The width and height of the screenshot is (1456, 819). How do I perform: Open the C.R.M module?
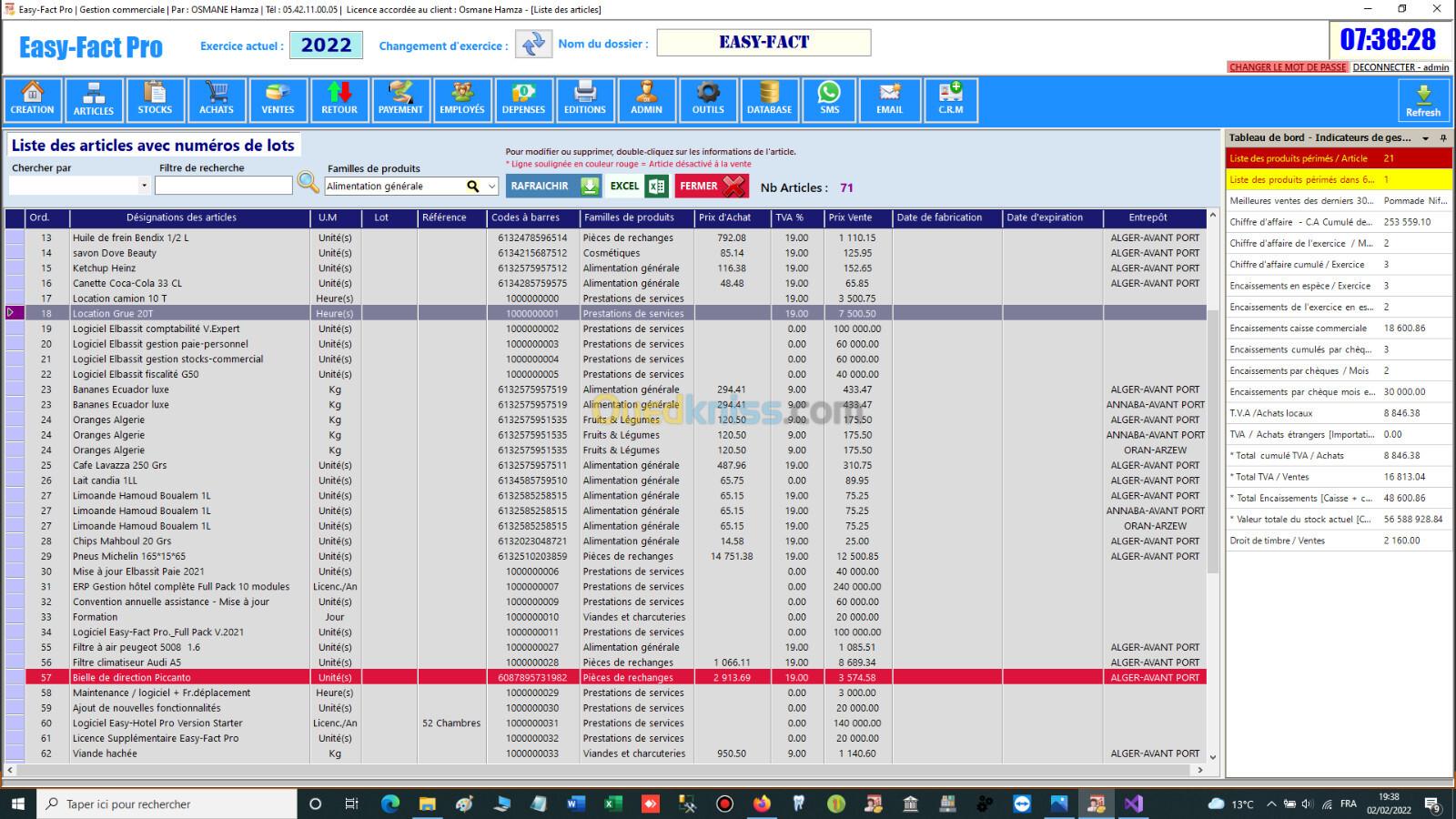(951, 99)
